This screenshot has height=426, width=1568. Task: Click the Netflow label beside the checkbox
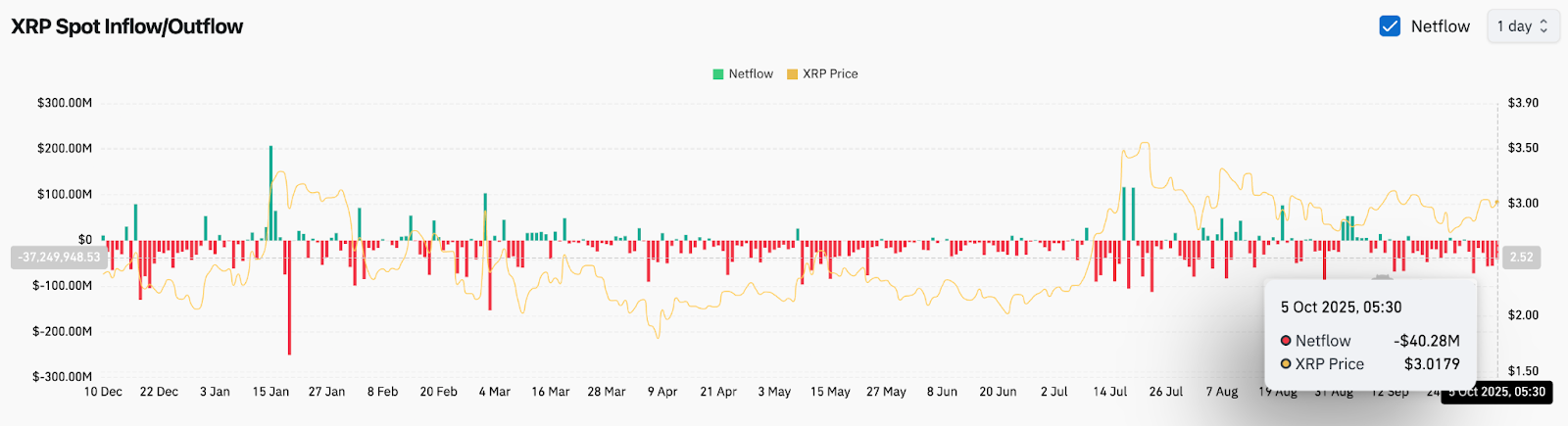[1440, 26]
